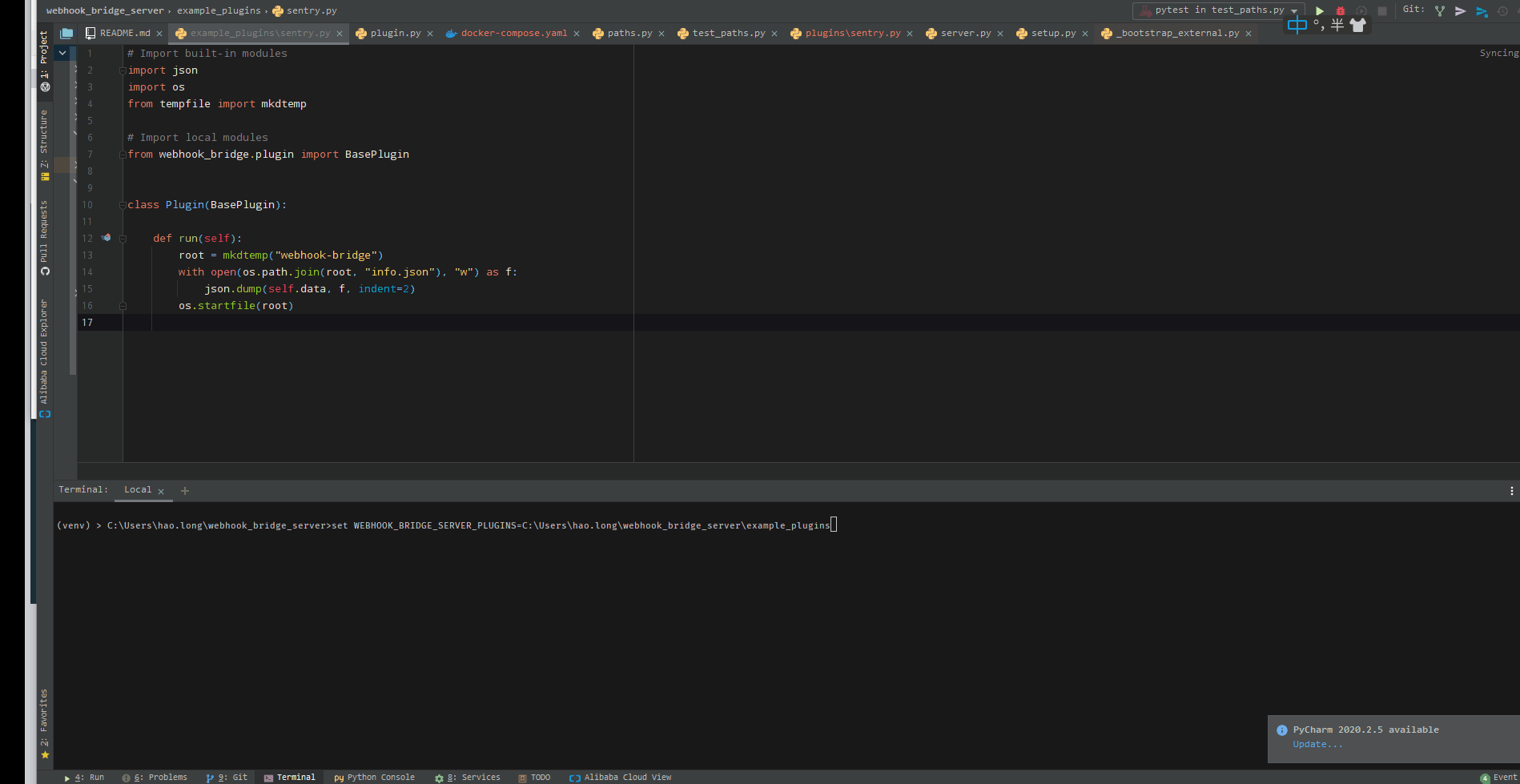Open the TODO tool window
Viewport: 1520px width, 784px height.
coord(535,777)
